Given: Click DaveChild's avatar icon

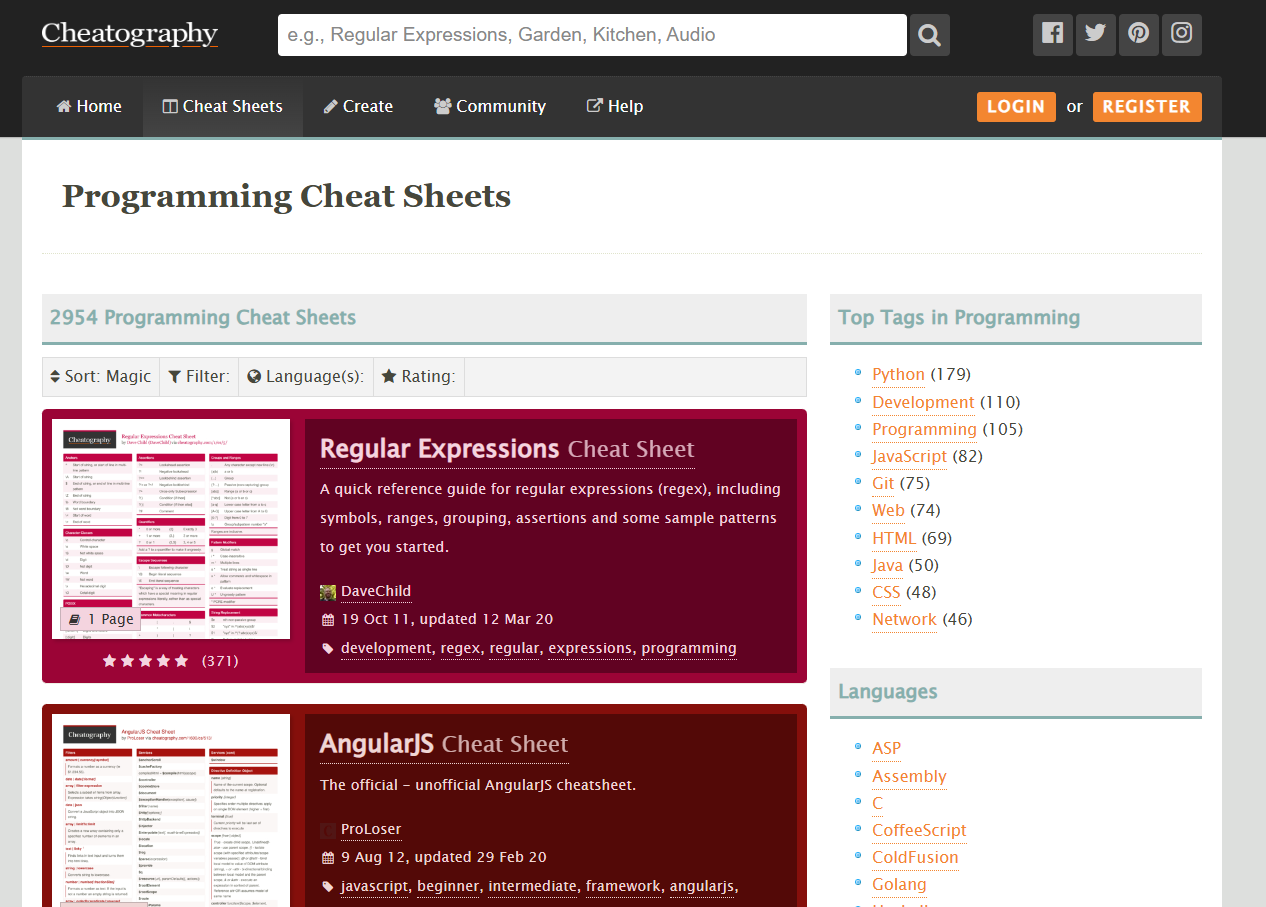Looking at the screenshot, I should point(328,592).
